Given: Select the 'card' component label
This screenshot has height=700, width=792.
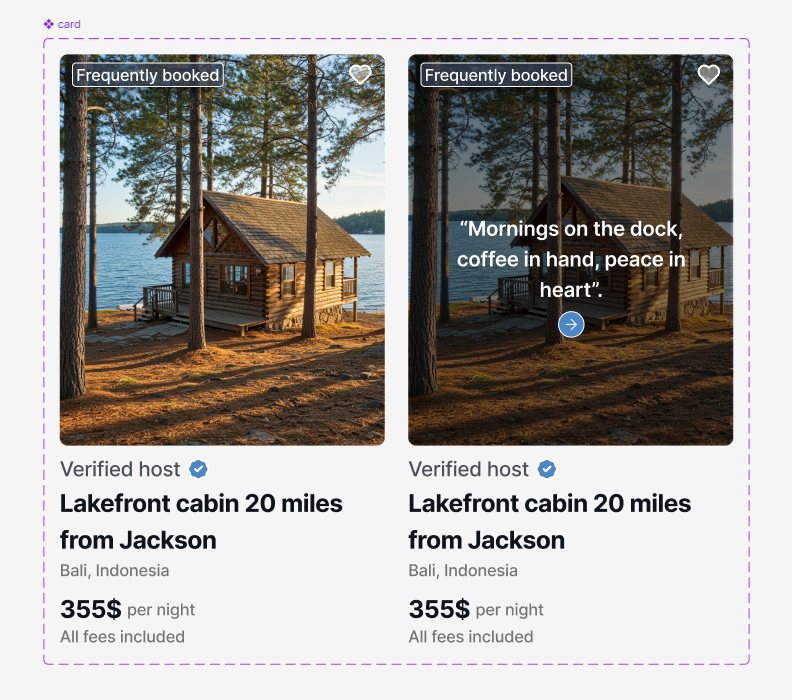Looking at the screenshot, I should coord(69,24).
